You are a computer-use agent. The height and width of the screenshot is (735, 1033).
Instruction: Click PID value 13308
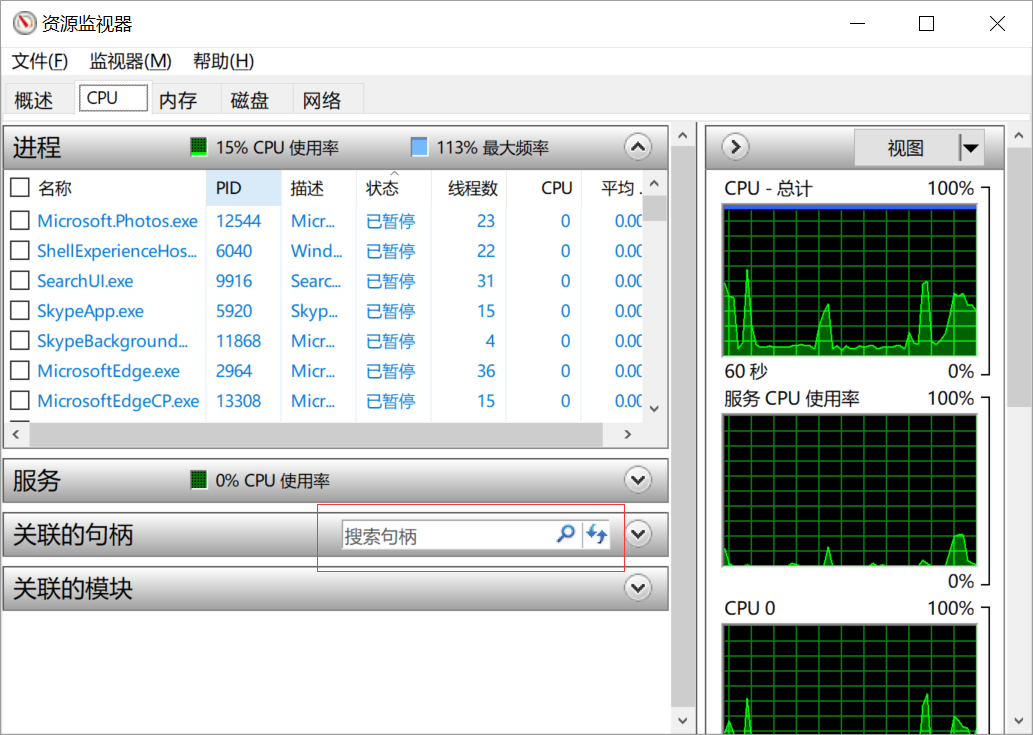point(238,401)
